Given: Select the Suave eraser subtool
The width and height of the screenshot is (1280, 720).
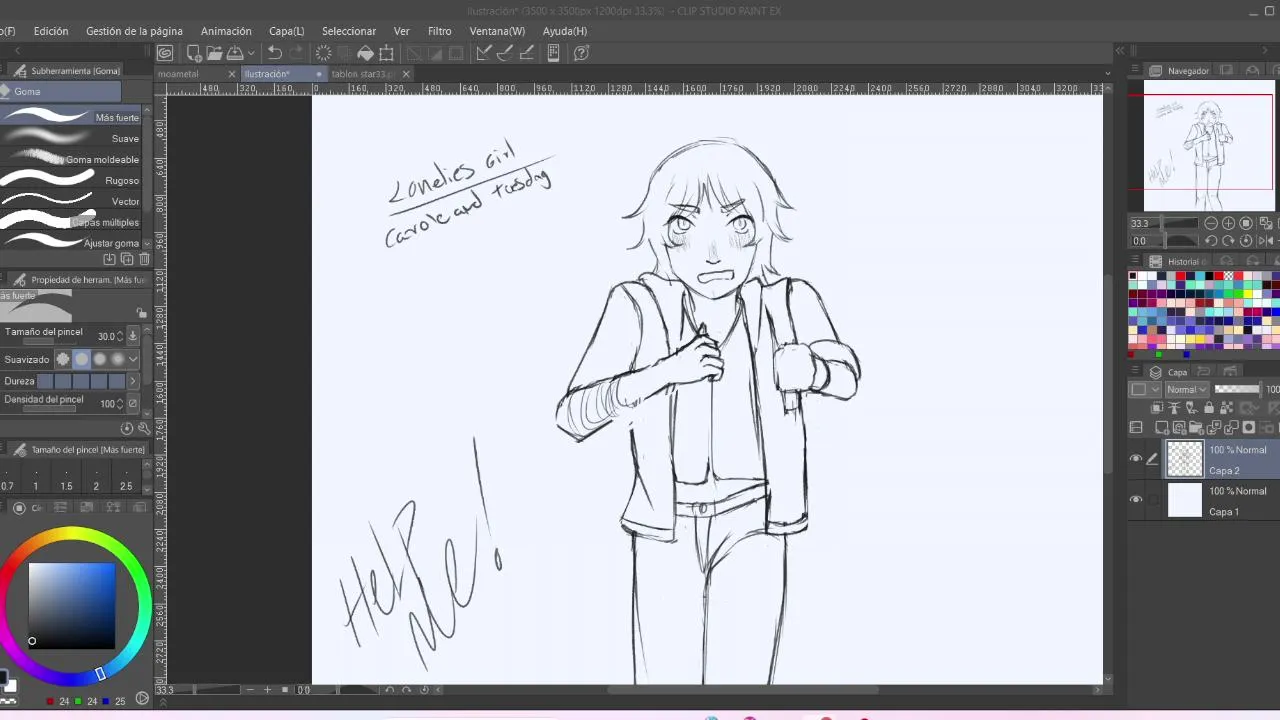Looking at the screenshot, I should tap(71, 138).
